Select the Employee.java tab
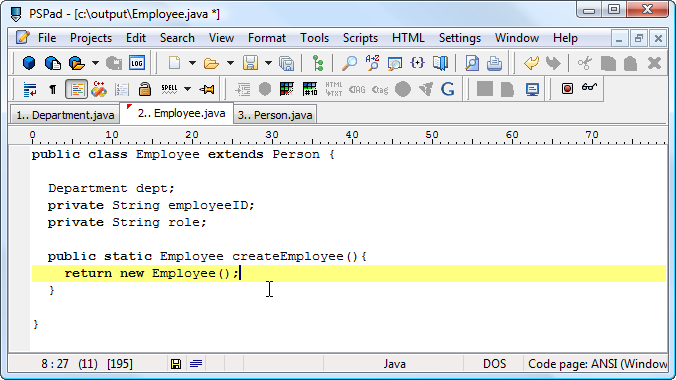Image resolution: width=676 pixels, height=380 pixels. 178,113
